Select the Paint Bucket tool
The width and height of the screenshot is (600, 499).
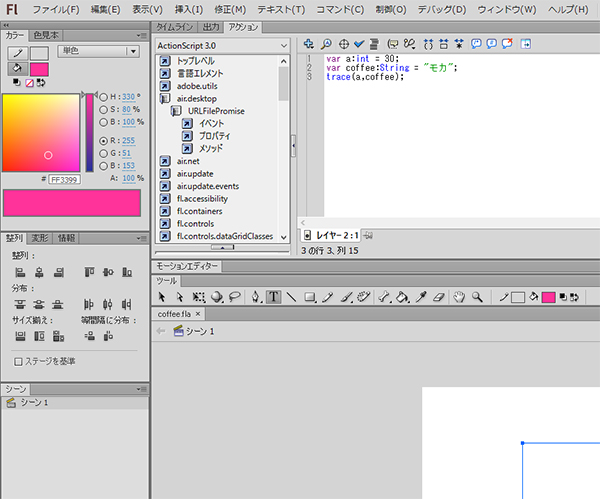tap(402, 297)
